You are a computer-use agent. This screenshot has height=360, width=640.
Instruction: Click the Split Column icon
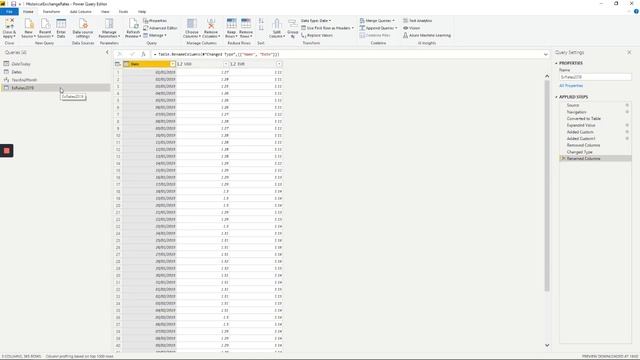[x=277, y=24]
